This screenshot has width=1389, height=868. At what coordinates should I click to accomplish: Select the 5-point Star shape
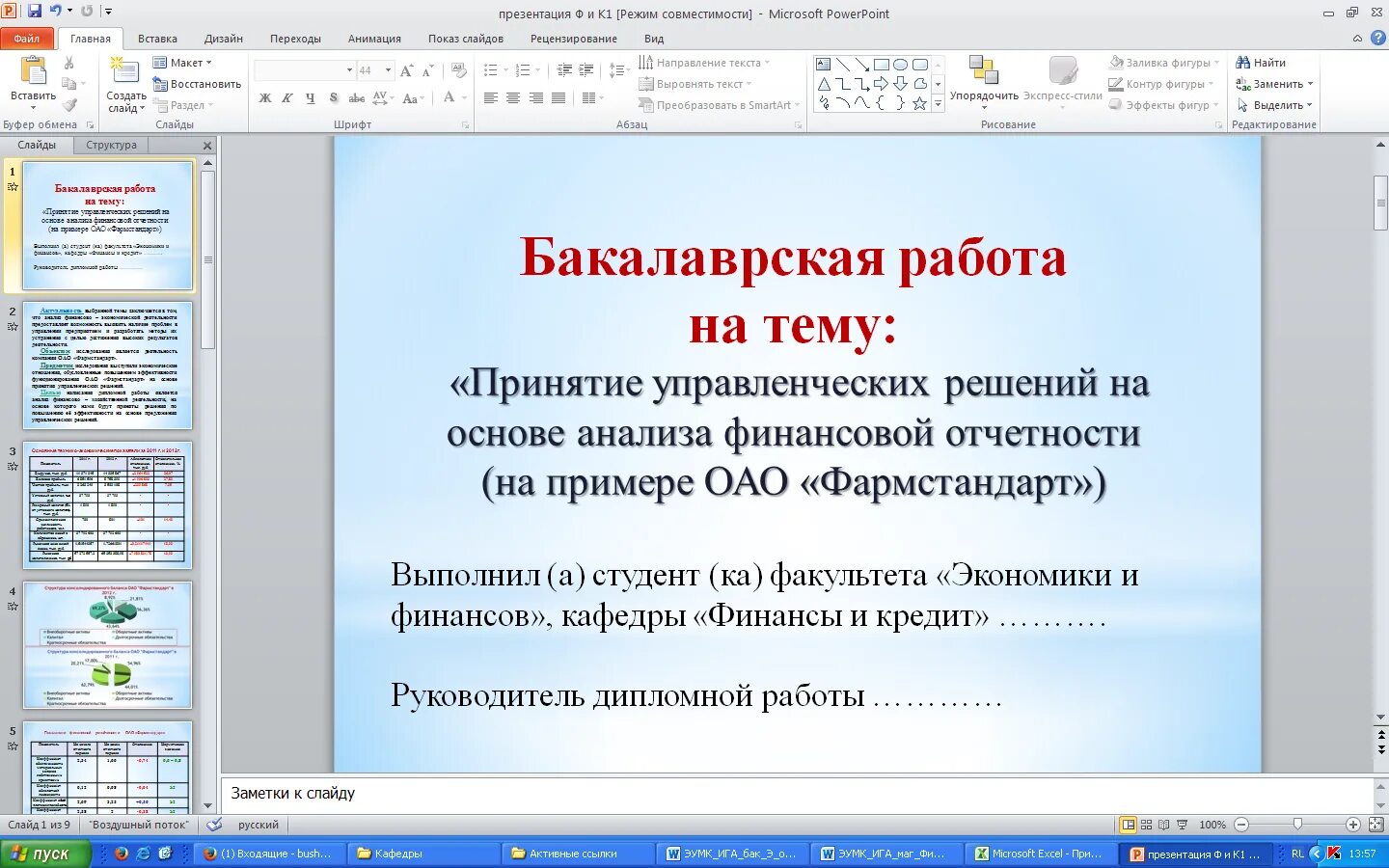pyautogui.click(x=919, y=103)
